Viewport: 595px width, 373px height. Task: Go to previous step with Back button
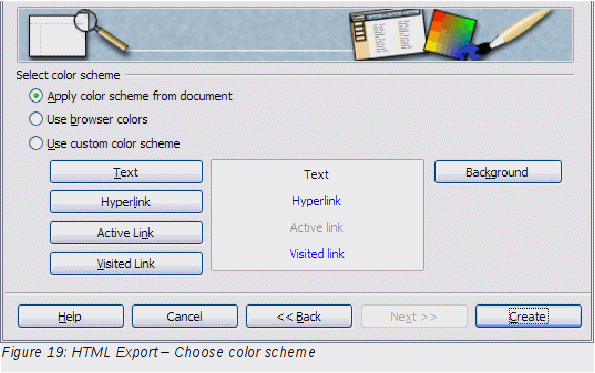coord(299,316)
